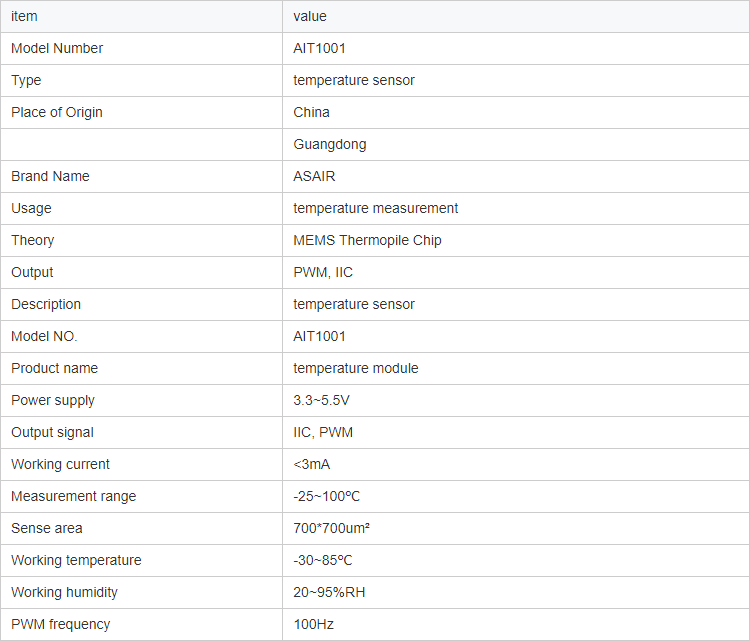This screenshot has width=750, height=641.
Task: Click the -25~100℃ measurement range value
Action: coord(327,496)
